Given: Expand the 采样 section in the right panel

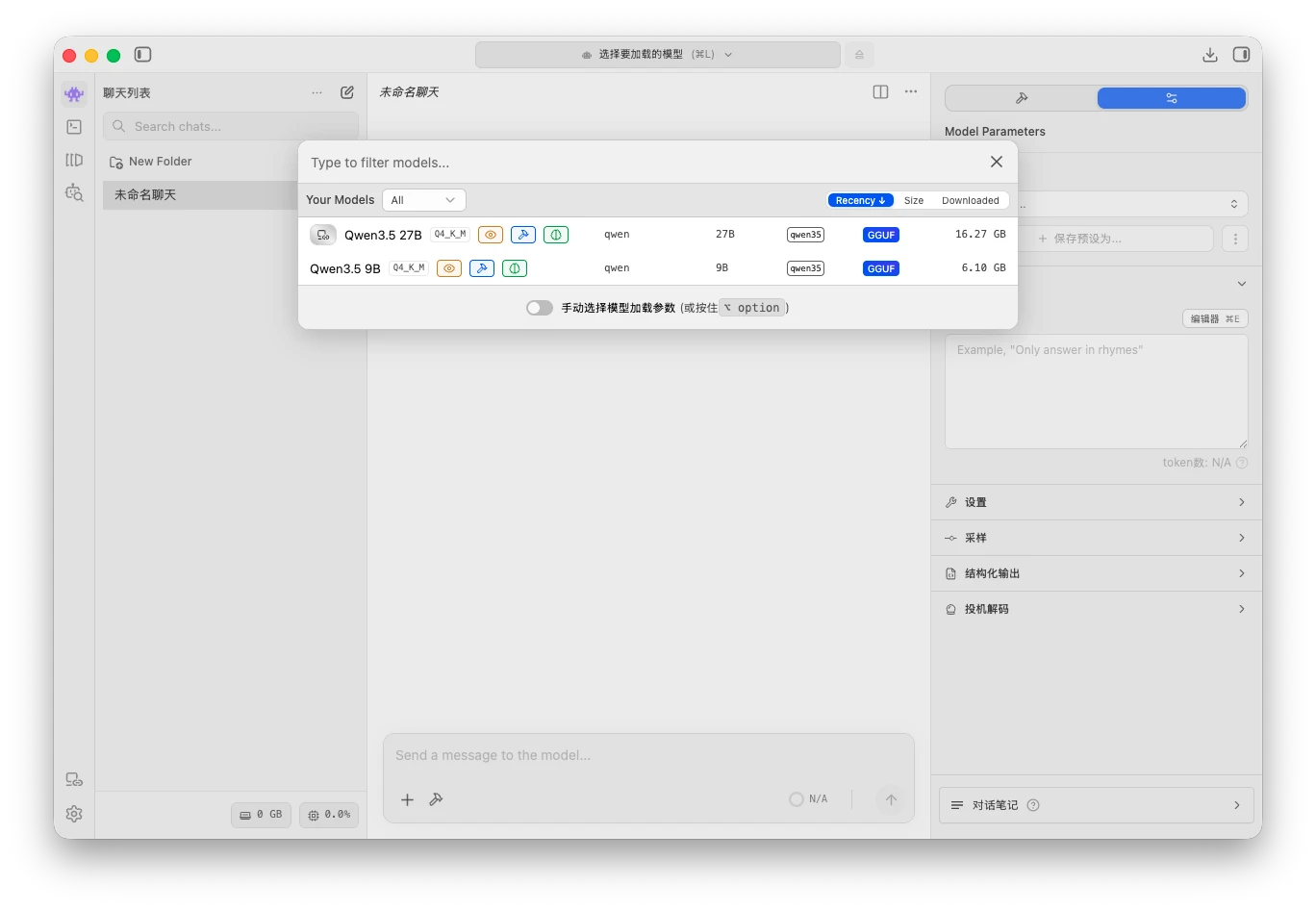Looking at the screenshot, I should (x=1095, y=537).
